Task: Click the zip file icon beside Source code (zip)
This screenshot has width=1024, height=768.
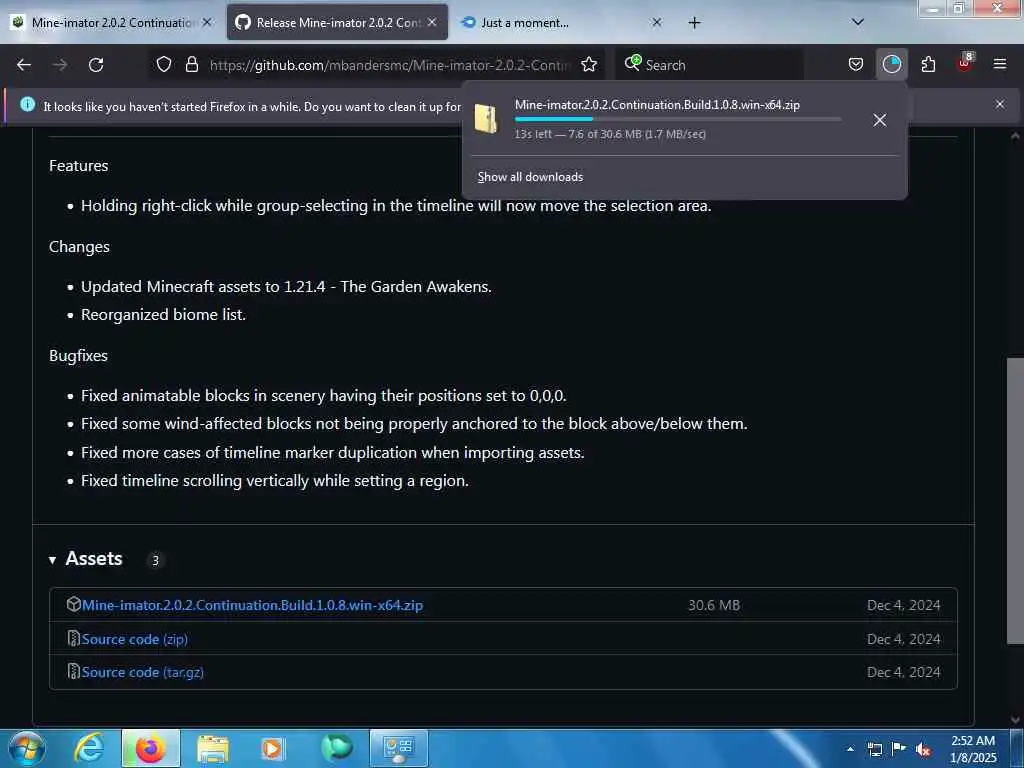Action: tap(74, 638)
